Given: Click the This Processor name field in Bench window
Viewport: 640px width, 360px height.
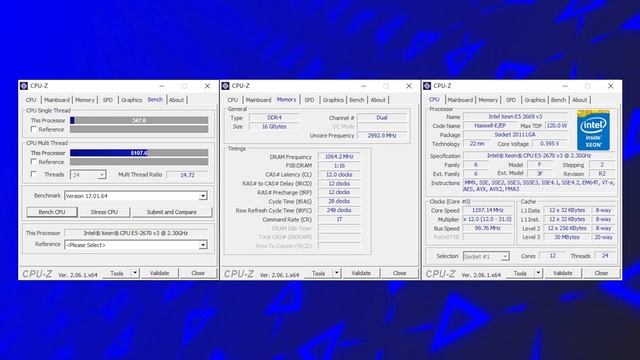Looking at the screenshot, I should (x=136, y=233).
